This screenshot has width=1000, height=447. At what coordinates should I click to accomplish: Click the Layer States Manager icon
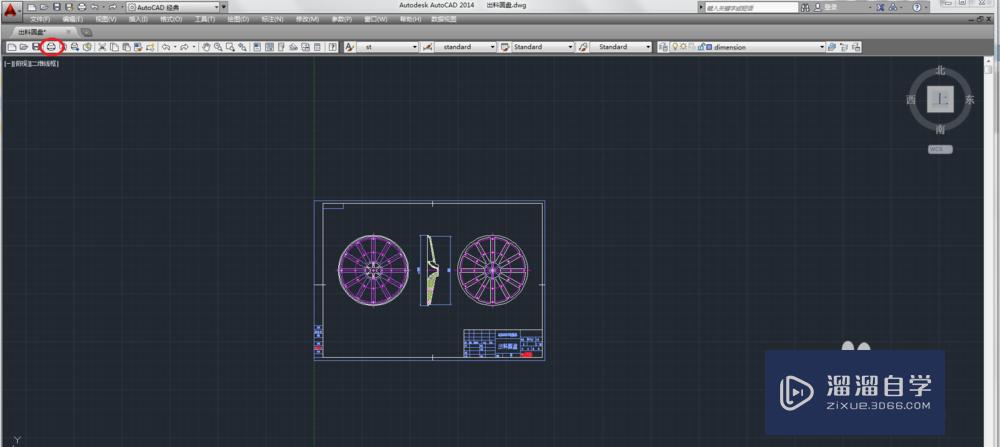coord(856,47)
